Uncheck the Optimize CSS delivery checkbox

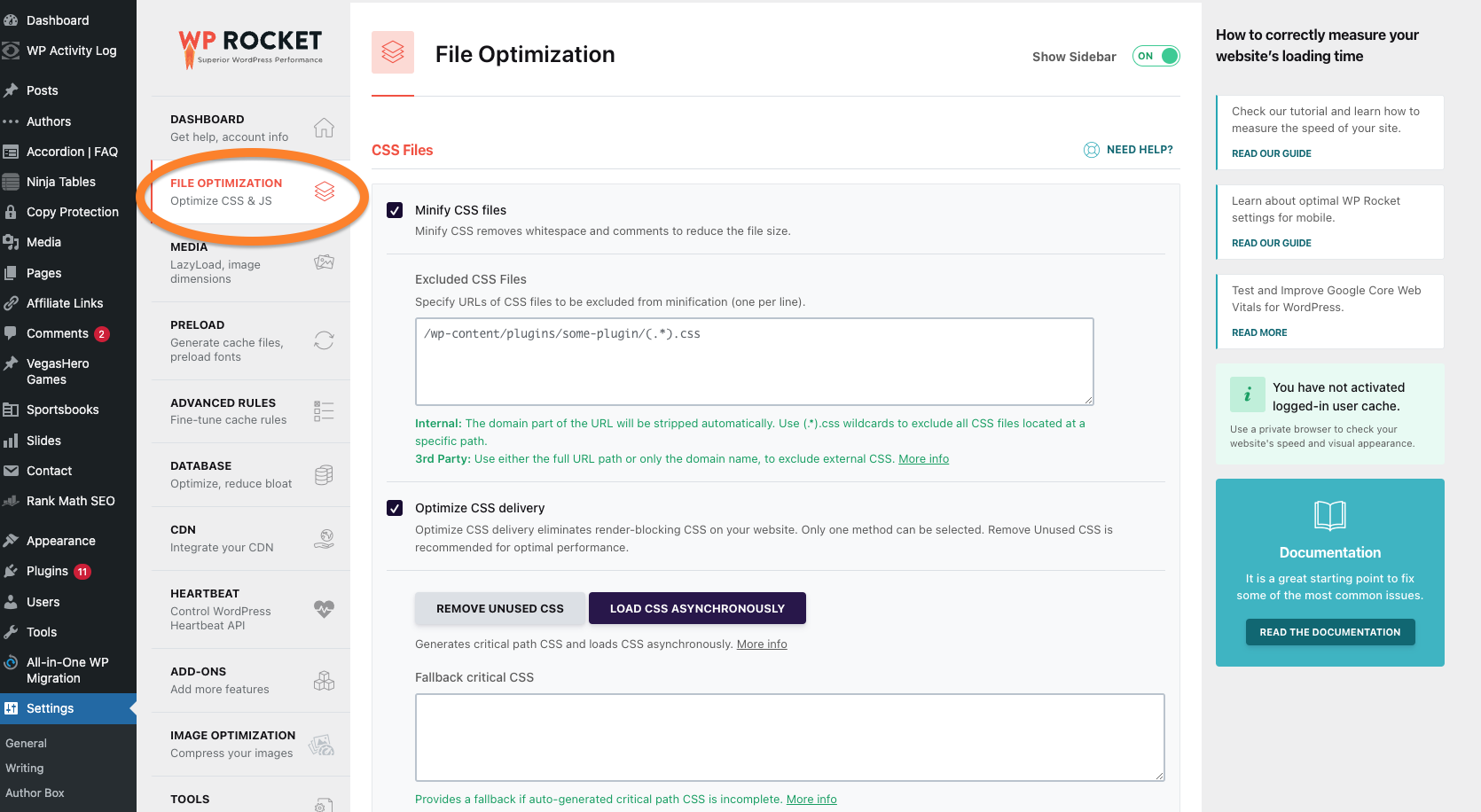[395, 508]
